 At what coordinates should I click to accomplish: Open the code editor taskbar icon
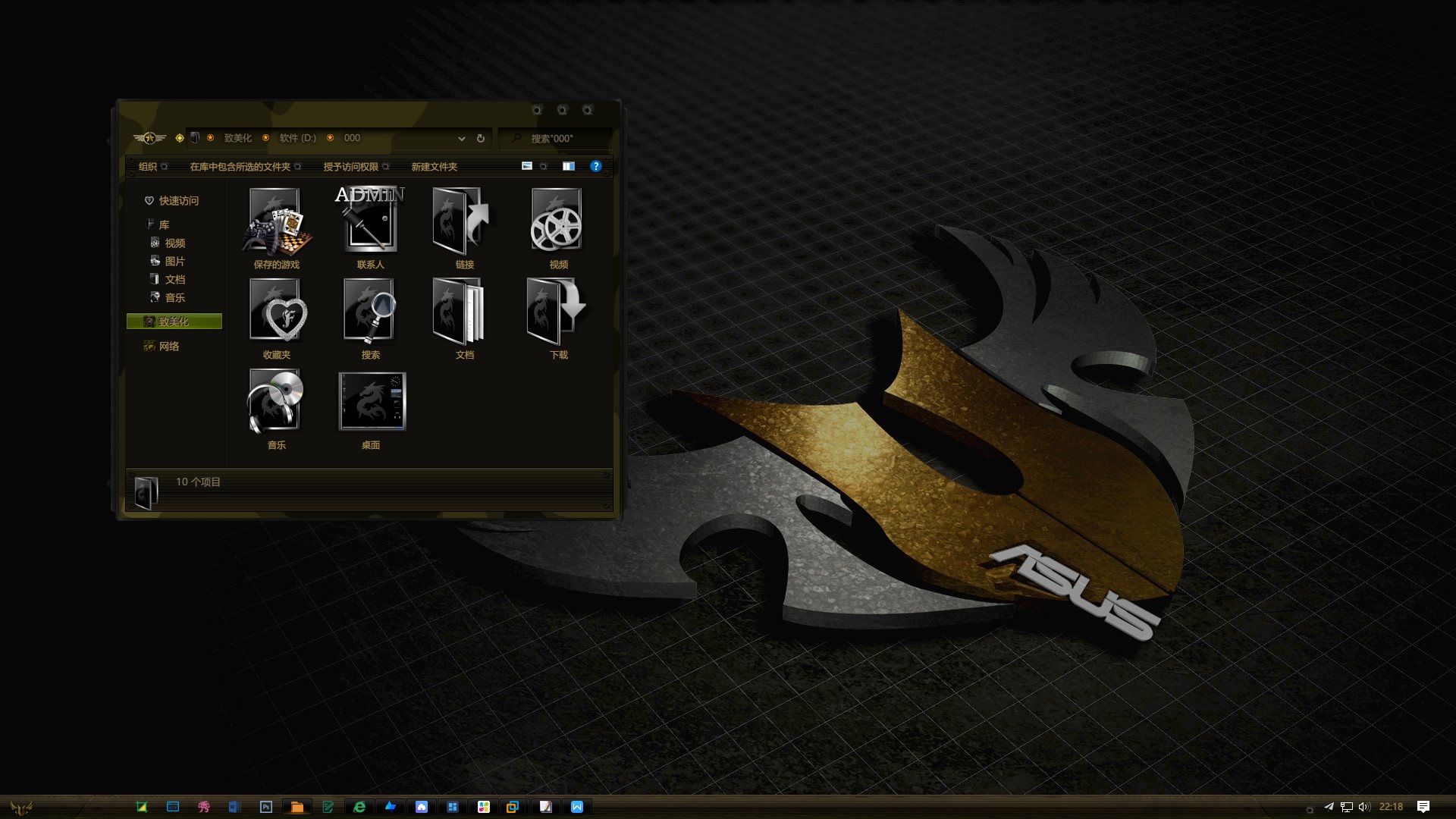173,807
